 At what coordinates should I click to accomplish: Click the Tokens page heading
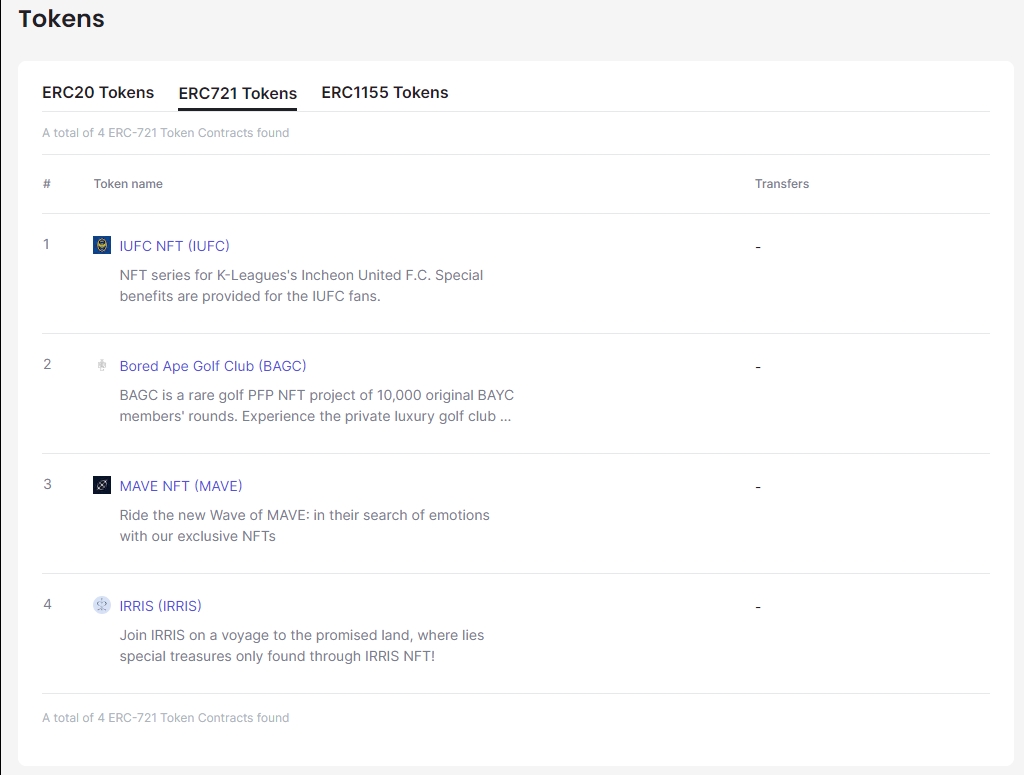pos(61,18)
